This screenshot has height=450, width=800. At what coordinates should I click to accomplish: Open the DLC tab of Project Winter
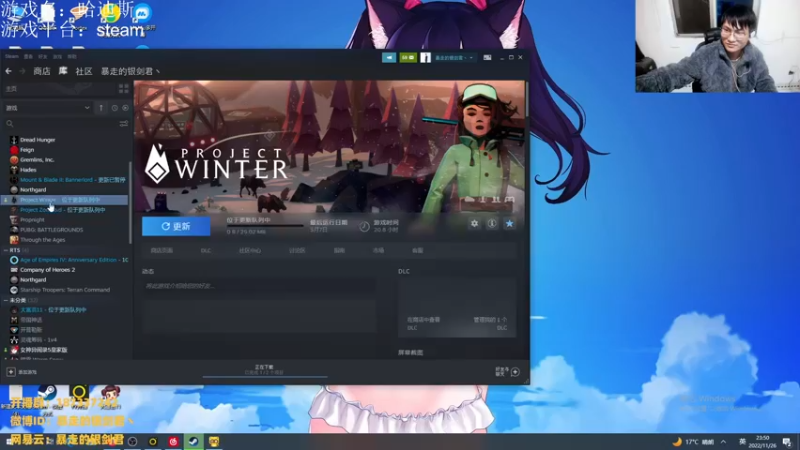[x=206, y=251]
